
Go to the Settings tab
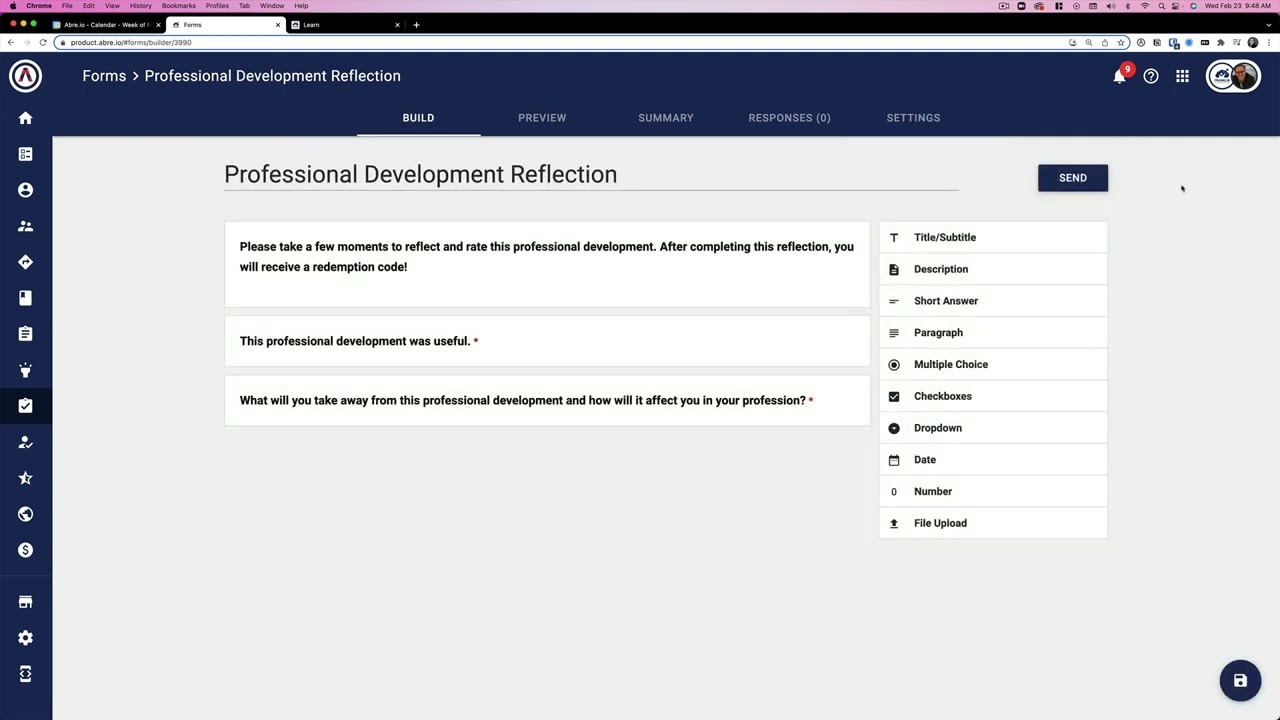pos(913,118)
